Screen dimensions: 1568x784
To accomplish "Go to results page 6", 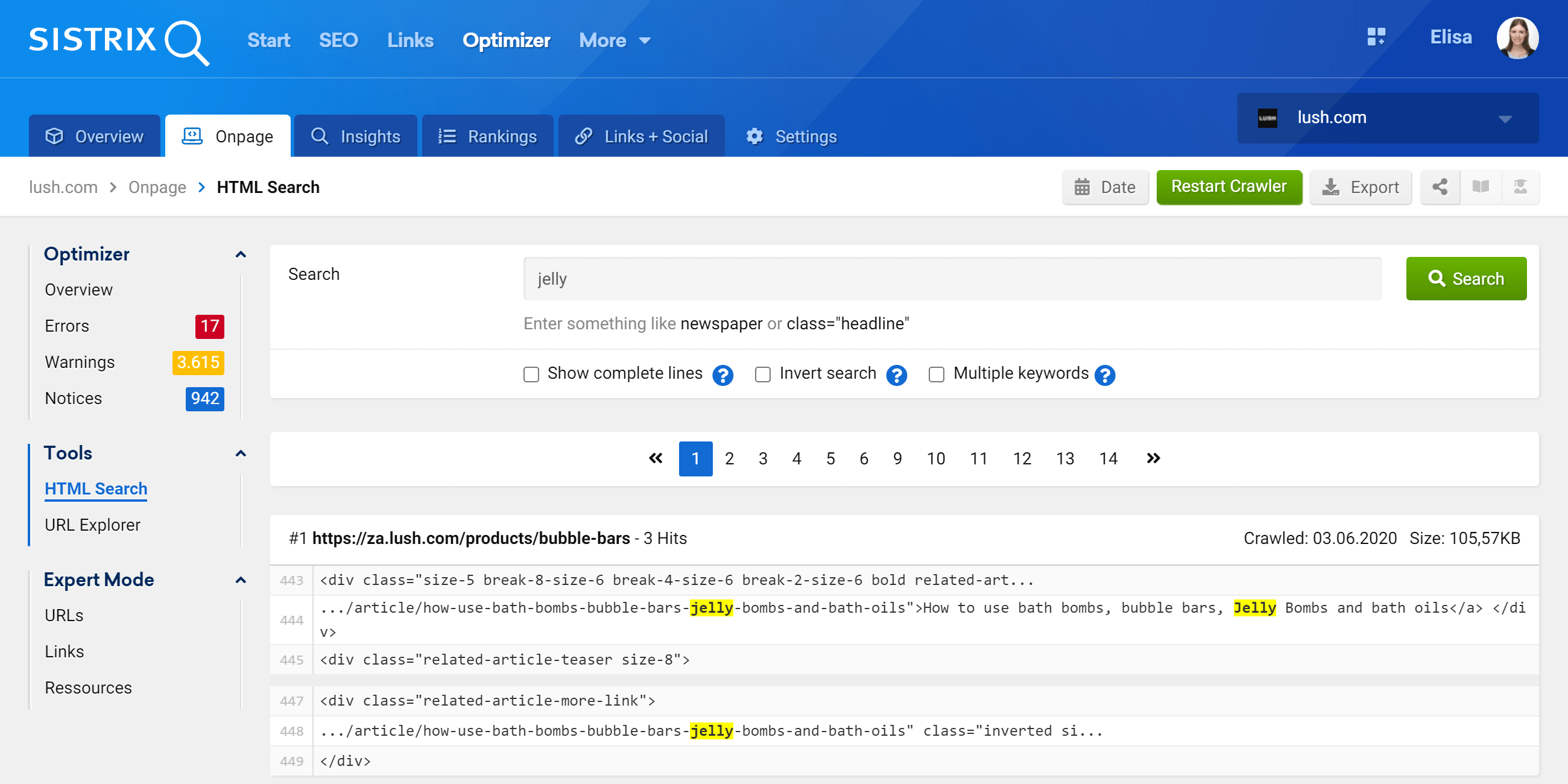I will pos(864,459).
